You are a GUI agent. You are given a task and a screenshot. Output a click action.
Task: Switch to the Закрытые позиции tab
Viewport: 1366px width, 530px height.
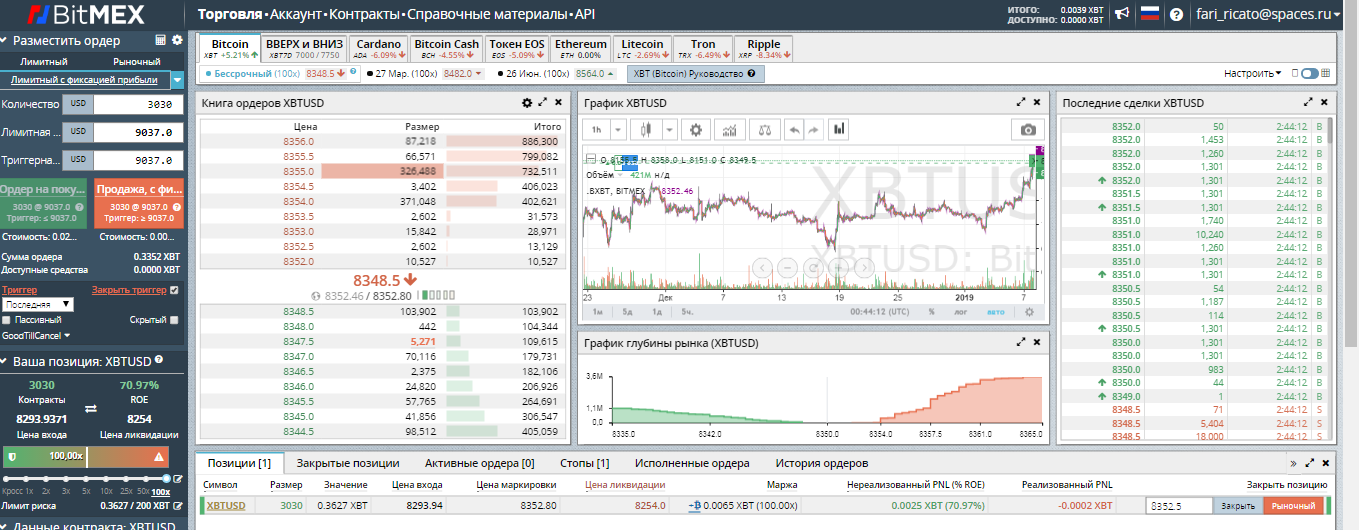tap(348, 463)
